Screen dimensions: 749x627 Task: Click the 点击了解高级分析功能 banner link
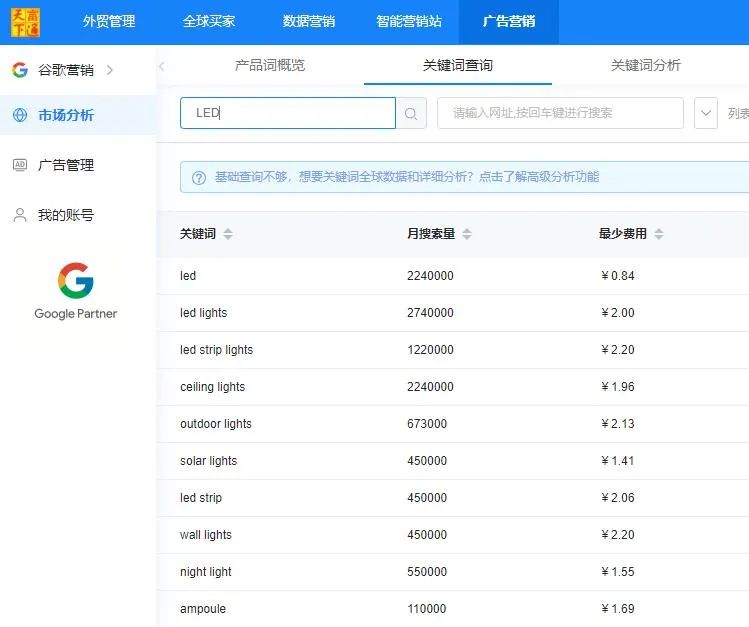pos(538,177)
